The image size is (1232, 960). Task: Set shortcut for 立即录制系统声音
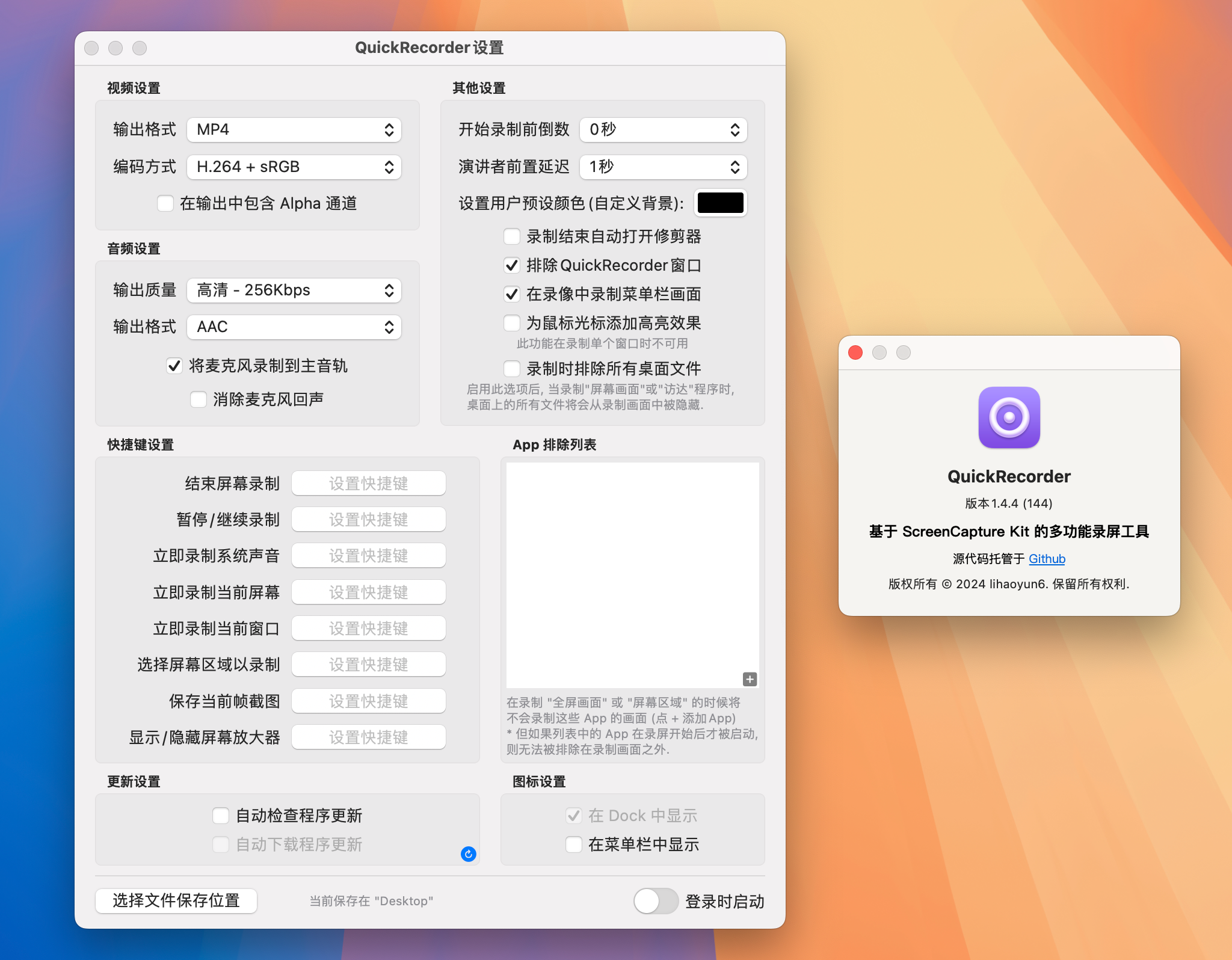369,556
